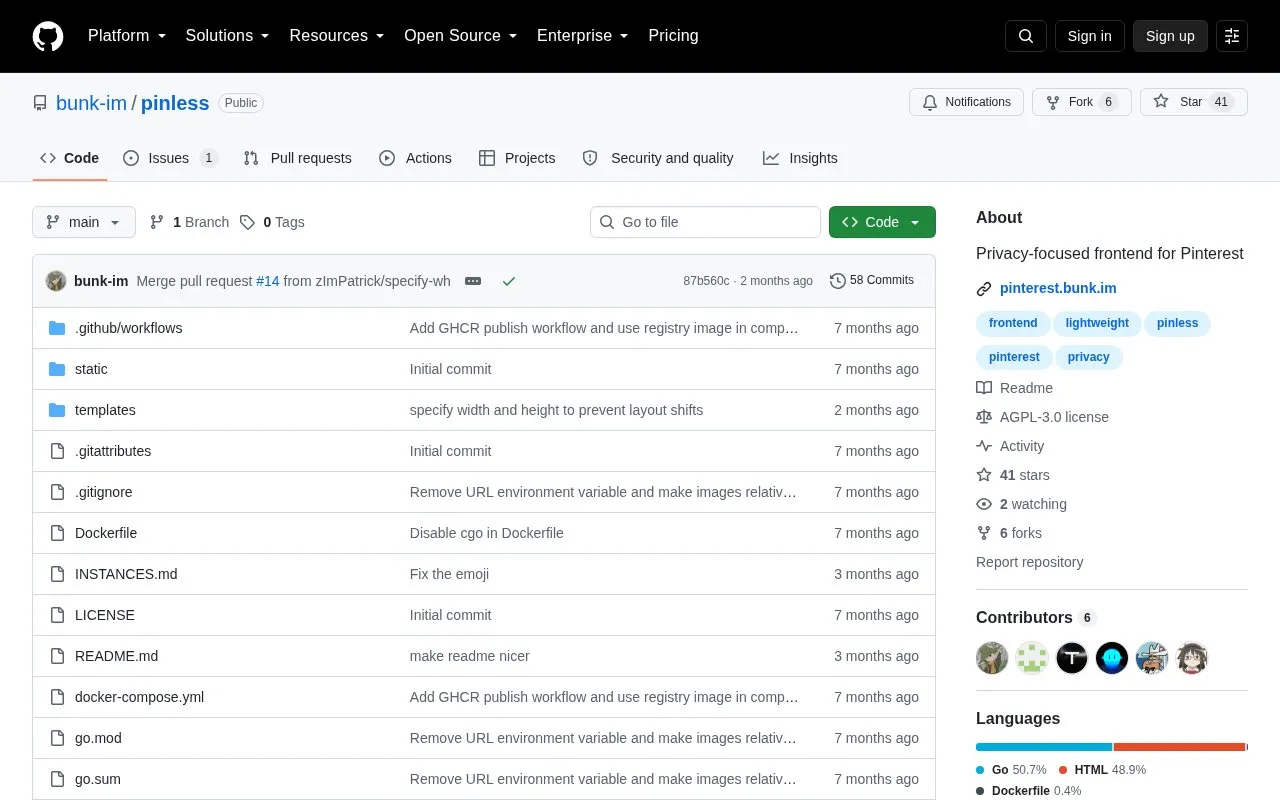The height and width of the screenshot is (800, 1280).
Task: View the 1 Branch list
Action: coord(190,222)
